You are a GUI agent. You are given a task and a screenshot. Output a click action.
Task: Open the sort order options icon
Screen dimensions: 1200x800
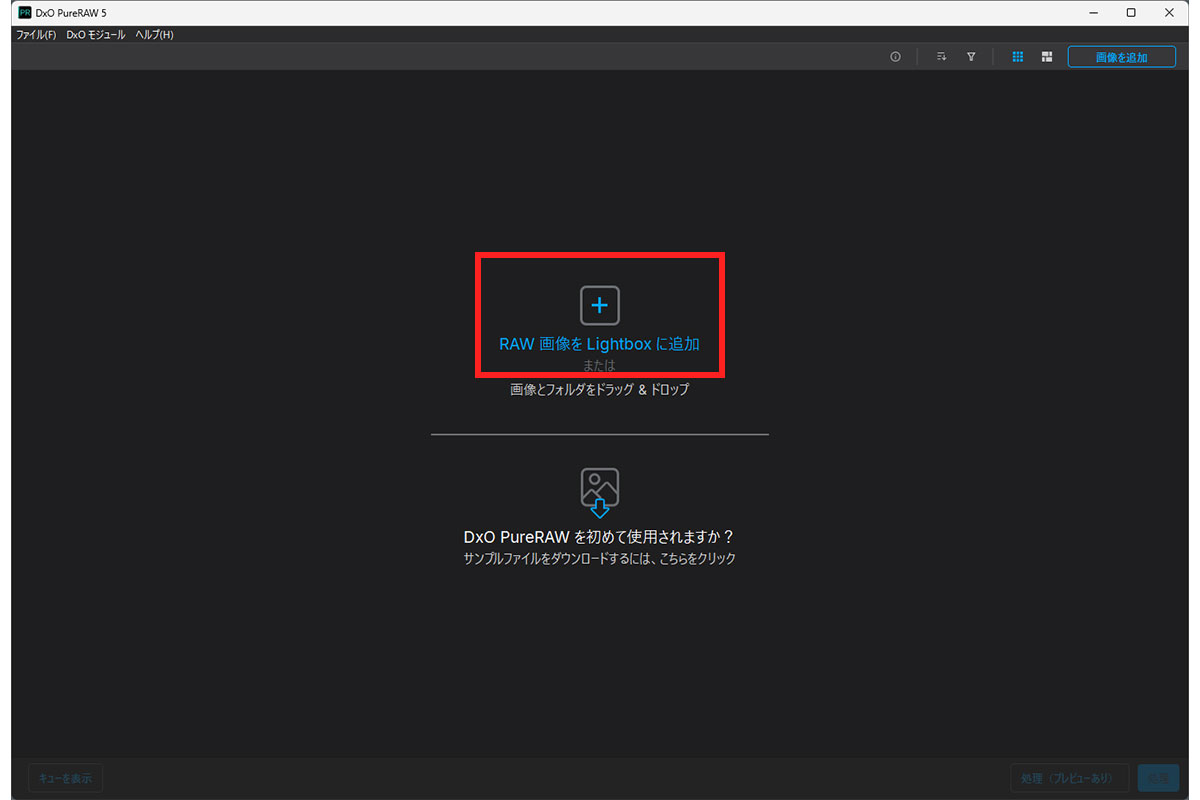pos(941,57)
